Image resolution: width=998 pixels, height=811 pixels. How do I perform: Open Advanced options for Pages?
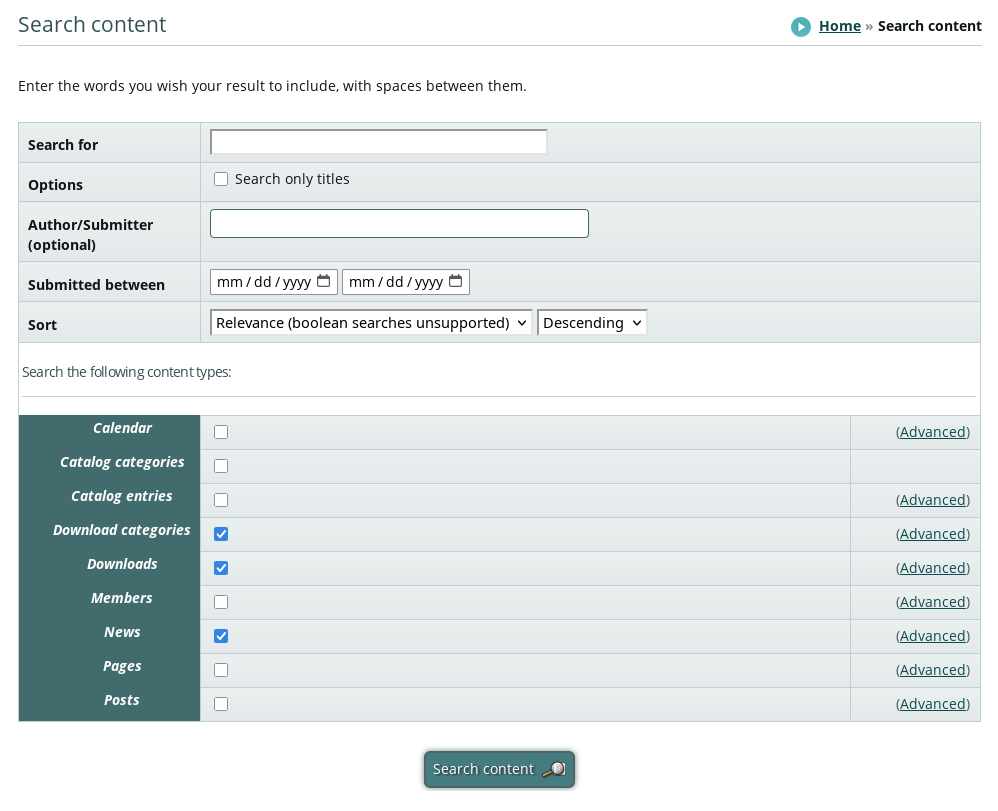(x=932, y=670)
